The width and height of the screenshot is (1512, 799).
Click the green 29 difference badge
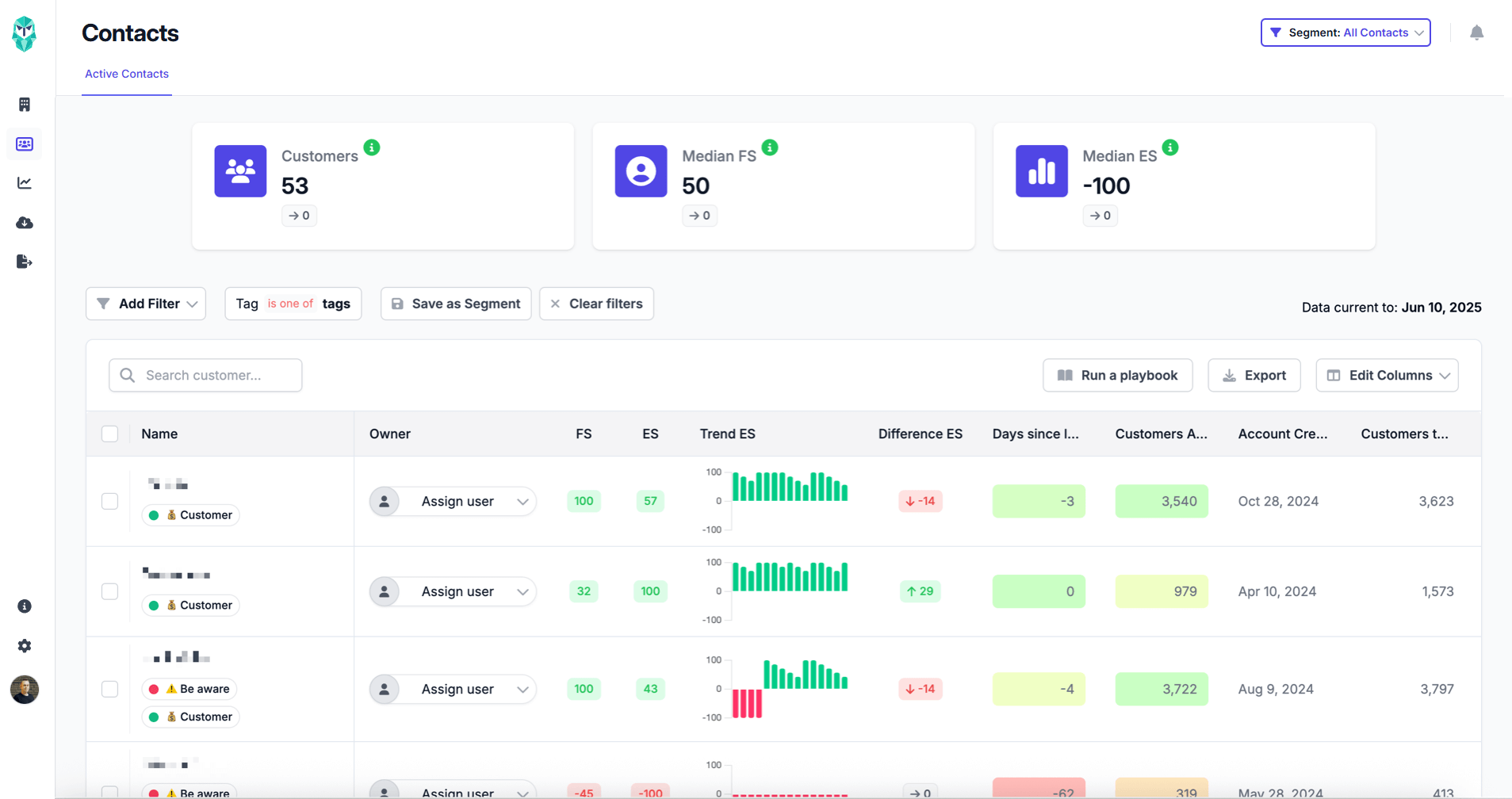[x=921, y=591]
